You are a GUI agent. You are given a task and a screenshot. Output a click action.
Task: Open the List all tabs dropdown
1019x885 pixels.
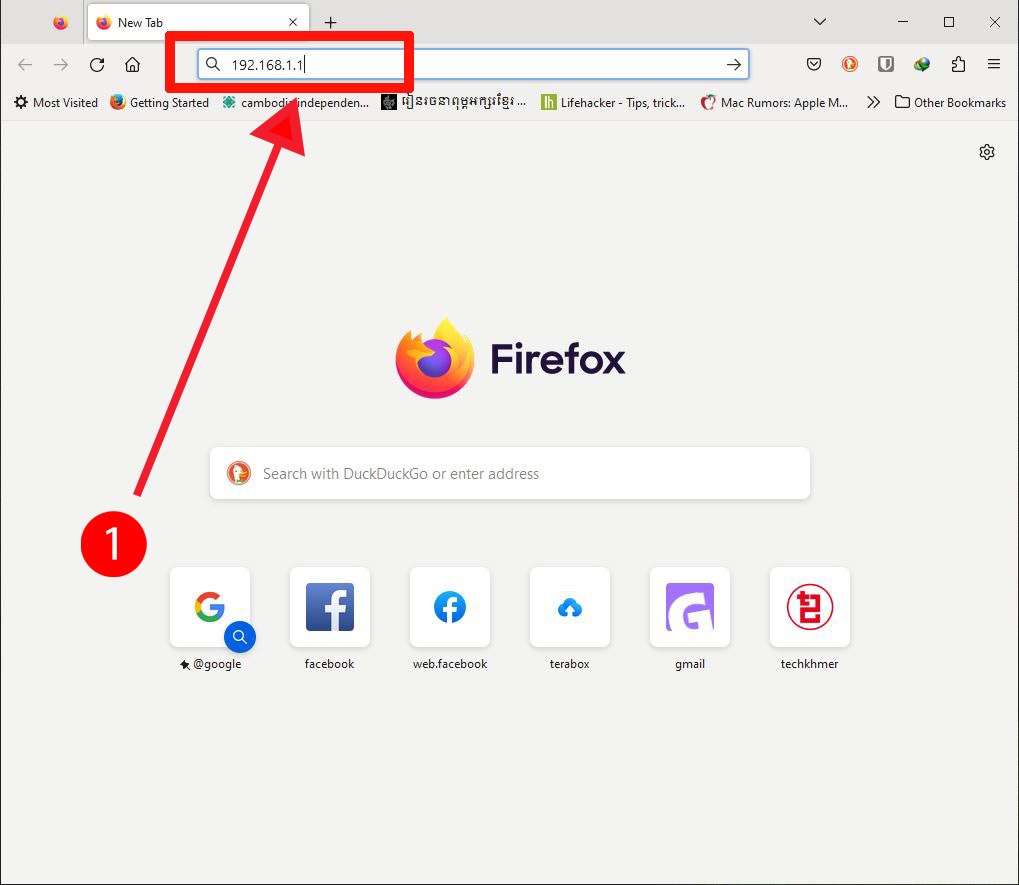[x=820, y=22]
